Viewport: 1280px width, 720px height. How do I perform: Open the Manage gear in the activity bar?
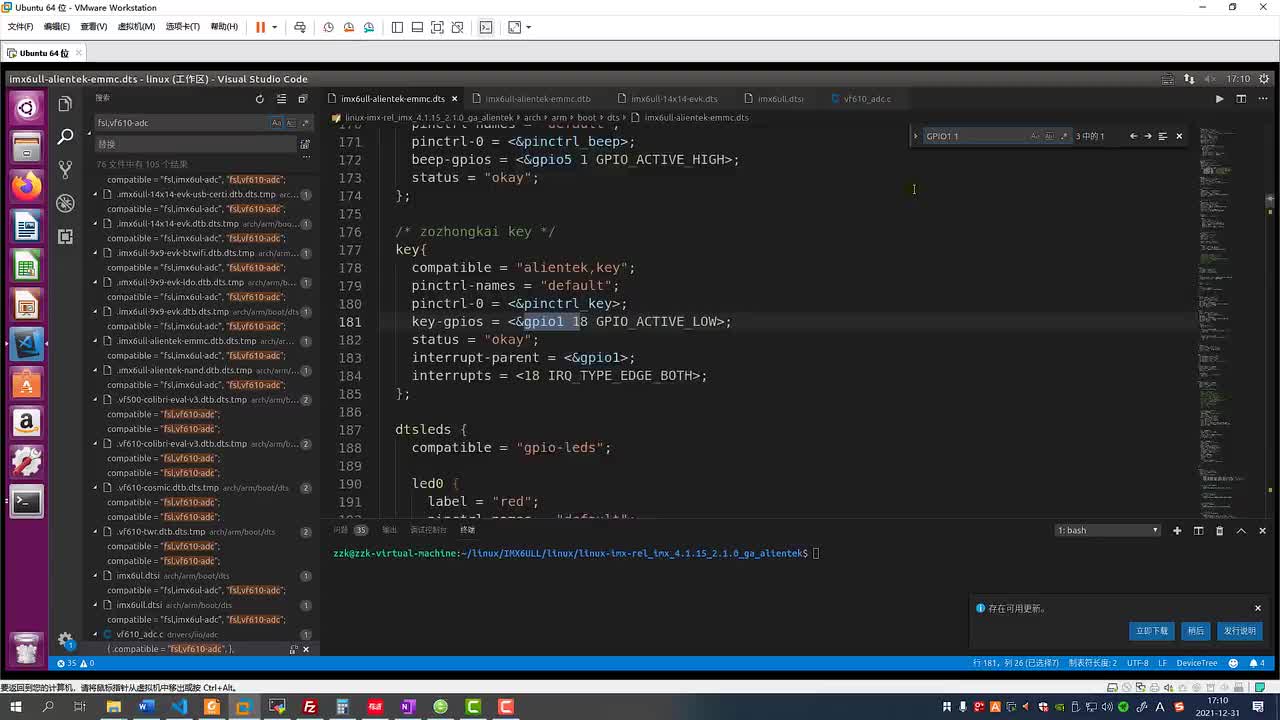(65, 640)
